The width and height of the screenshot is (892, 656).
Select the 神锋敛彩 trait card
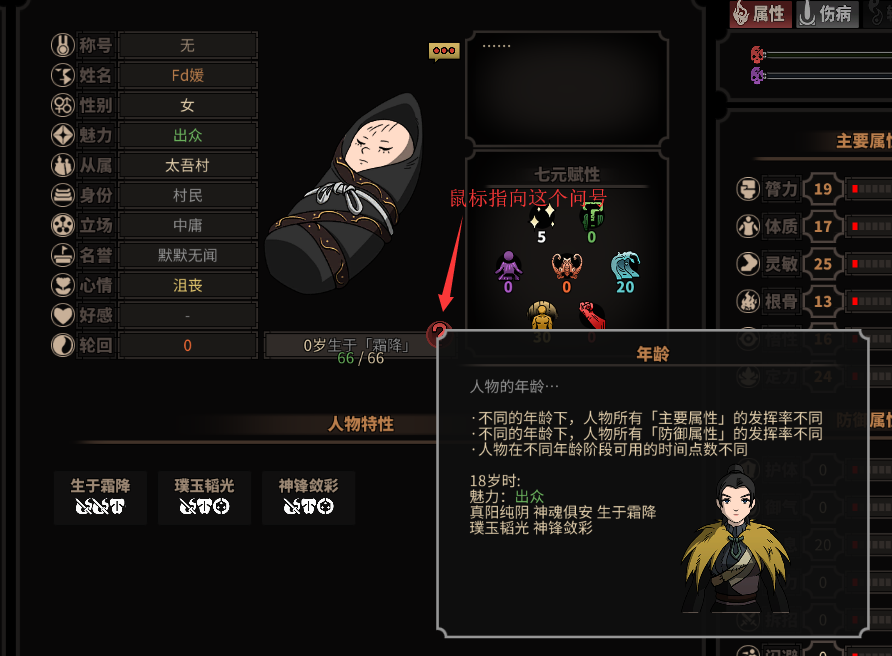(308, 497)
